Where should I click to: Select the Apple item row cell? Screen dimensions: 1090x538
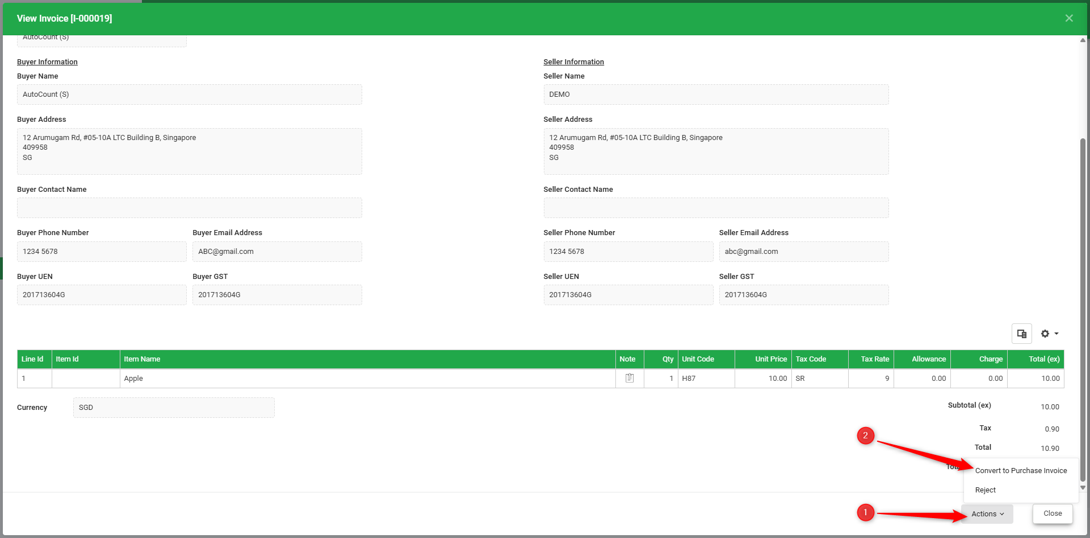(368, 378)
